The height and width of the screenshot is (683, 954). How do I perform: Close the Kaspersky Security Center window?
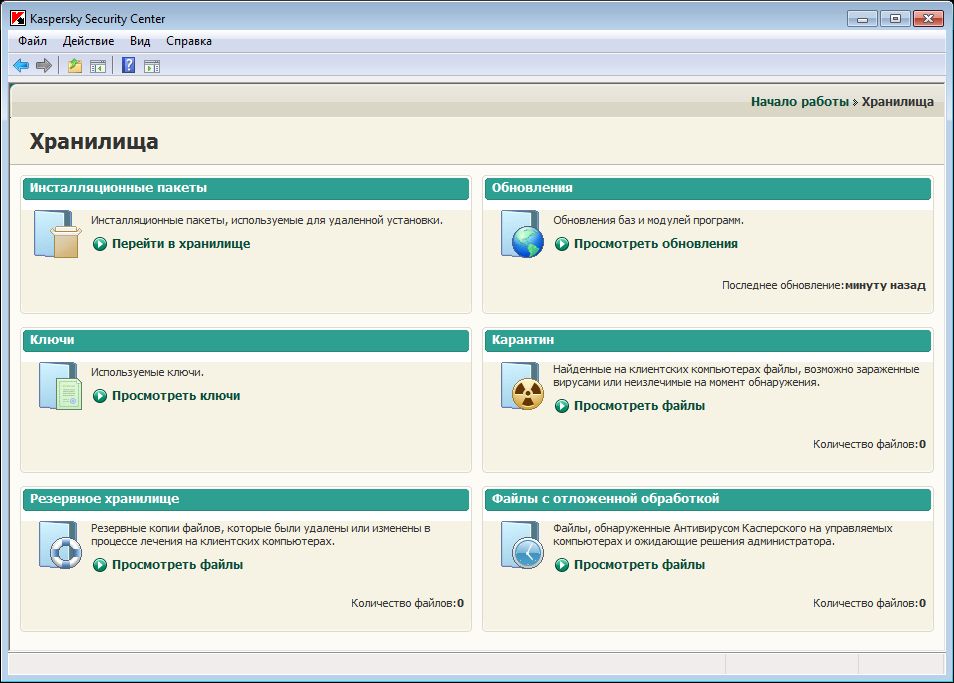(928, 19)
